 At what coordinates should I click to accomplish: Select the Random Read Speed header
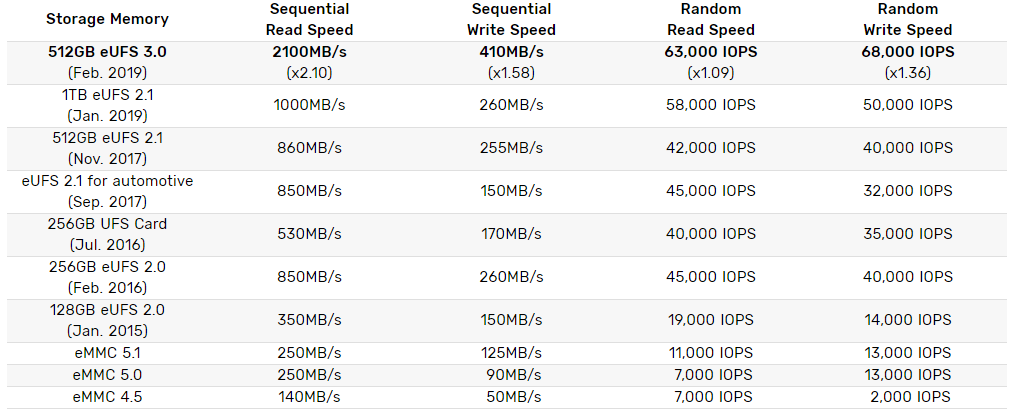711,19
